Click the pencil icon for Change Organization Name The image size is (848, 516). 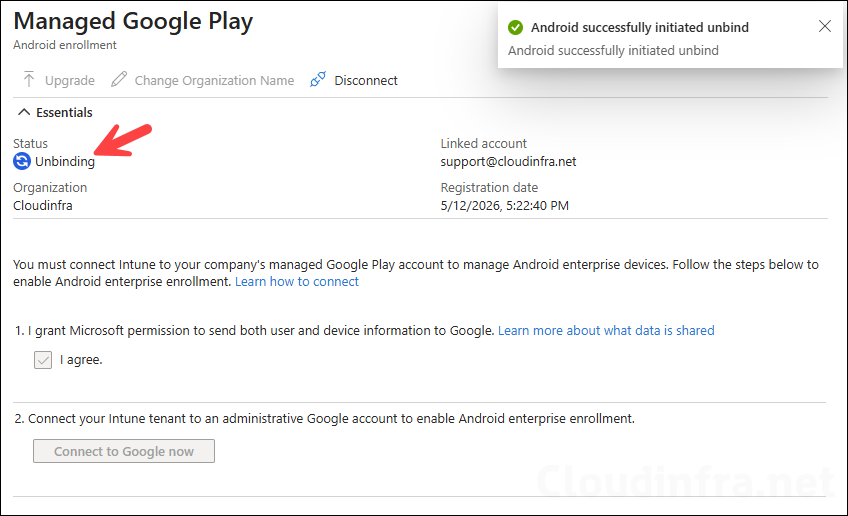pos(119,80)
